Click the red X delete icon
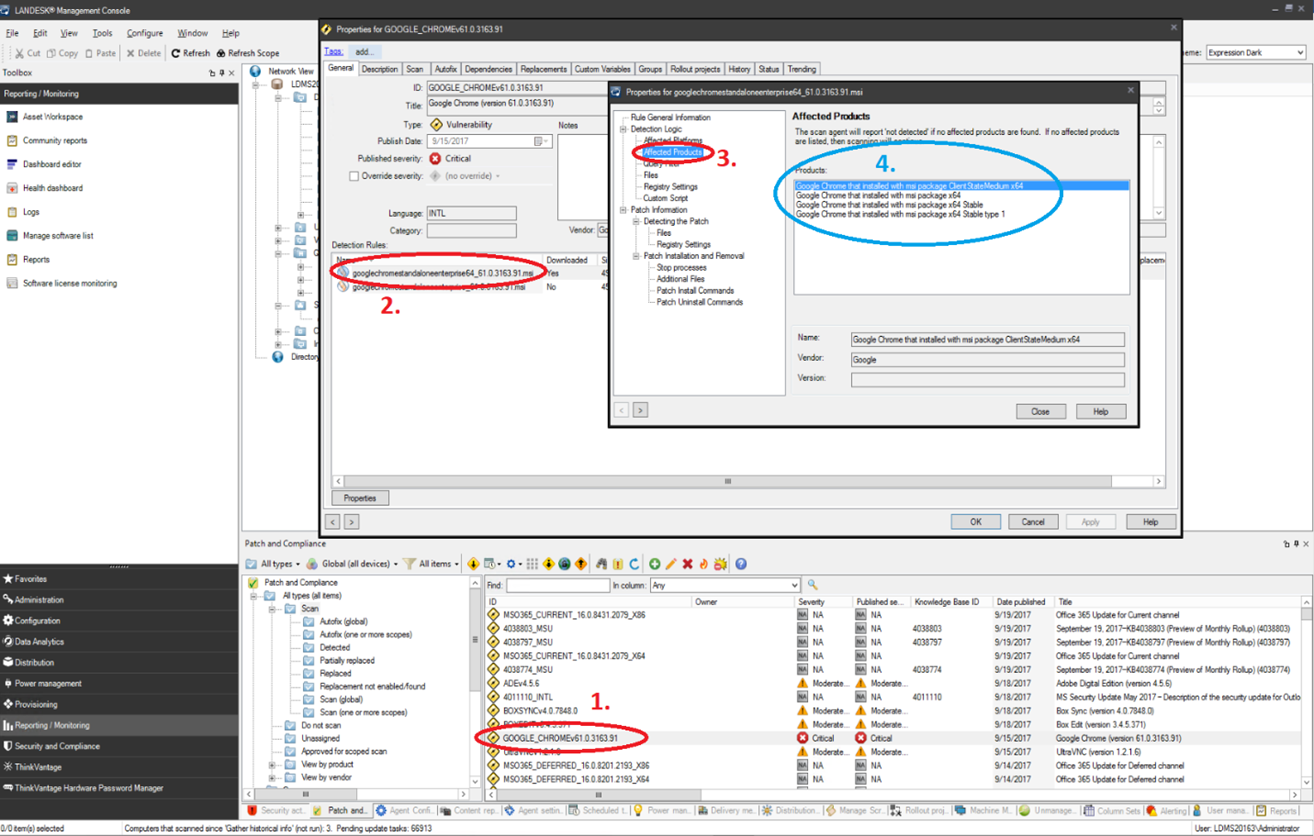The width and height of the screenshot is (1314, 836). (x=686, y=563)
